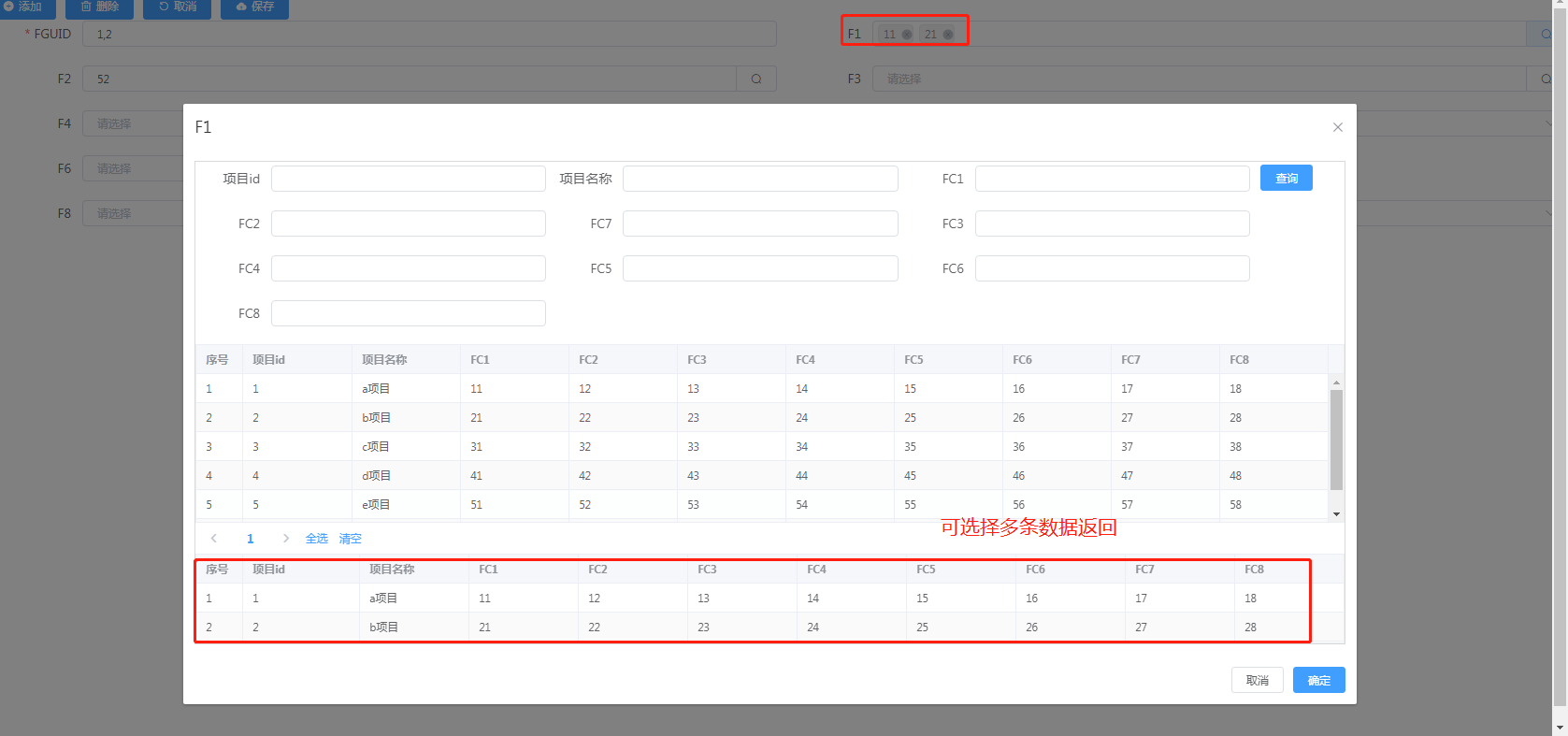
Task: Click the FC8 filter input field
Action: 408,313
